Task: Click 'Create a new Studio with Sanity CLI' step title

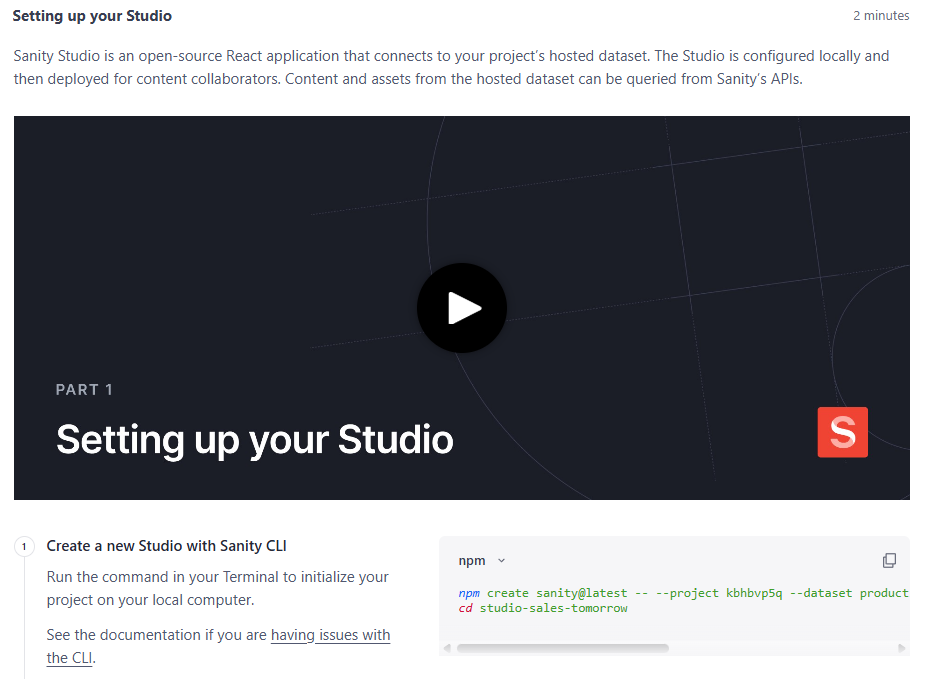Action: point(166,546)
